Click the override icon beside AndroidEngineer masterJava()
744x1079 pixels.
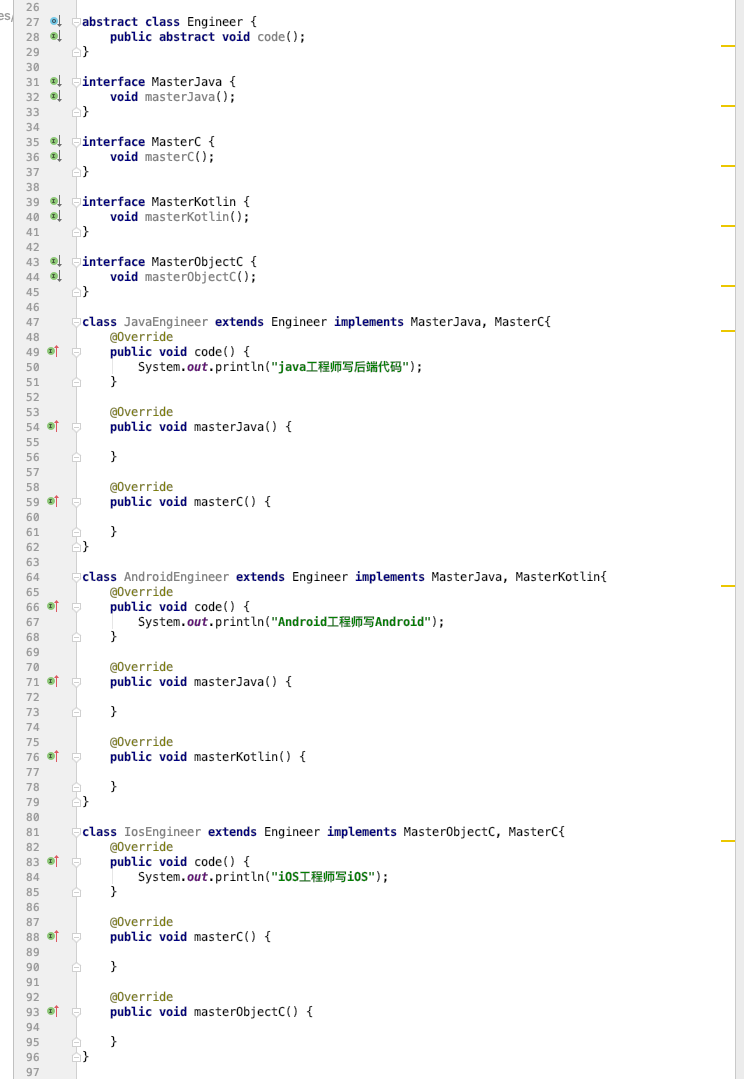pyautogui.click(x=53, y=681)
